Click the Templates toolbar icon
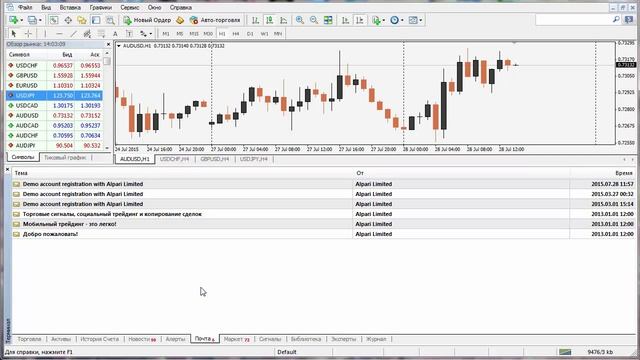The height and width of the screenshot is (360, 640). (413, 20)
